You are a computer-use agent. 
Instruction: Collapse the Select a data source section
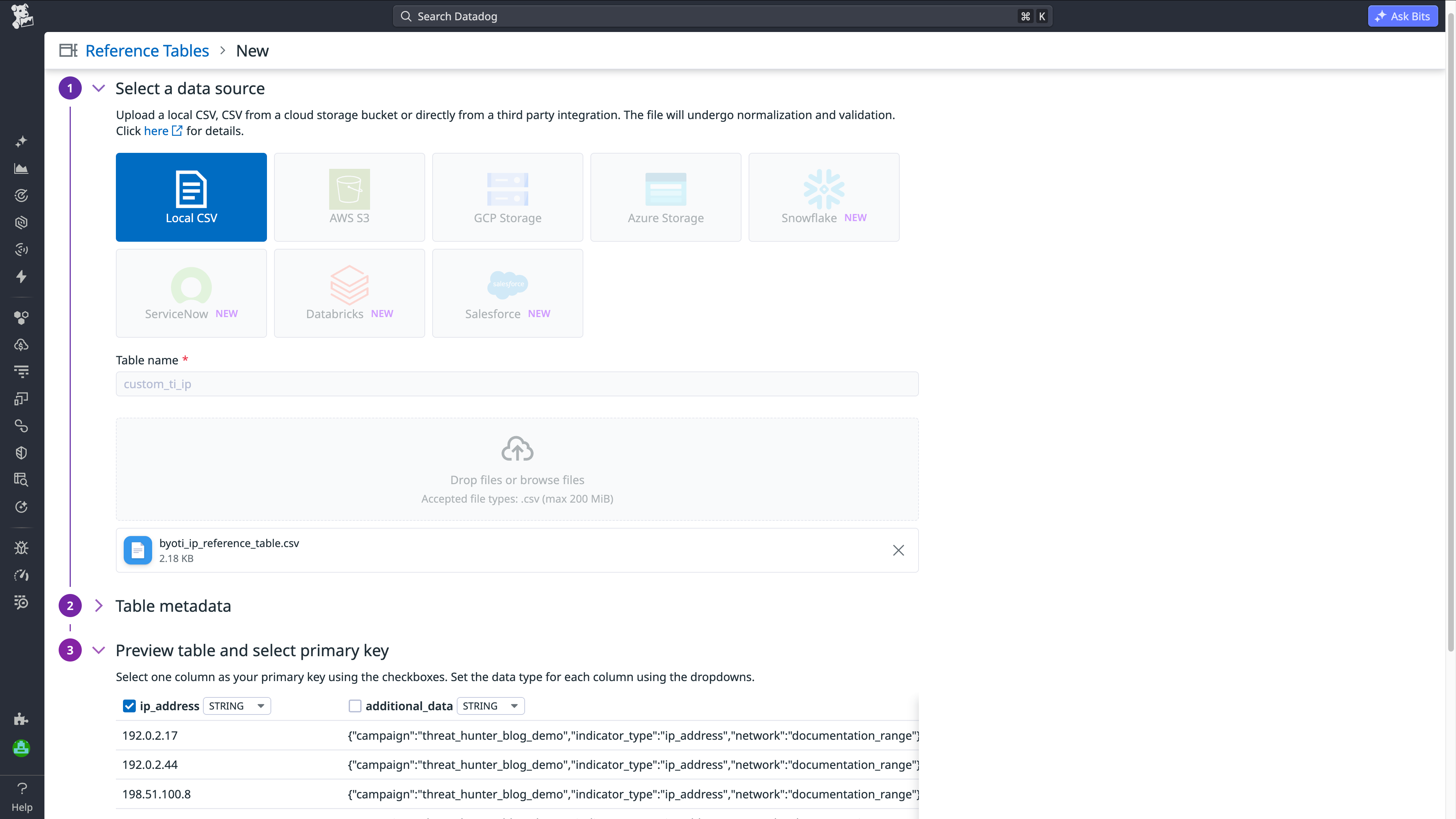98,88
